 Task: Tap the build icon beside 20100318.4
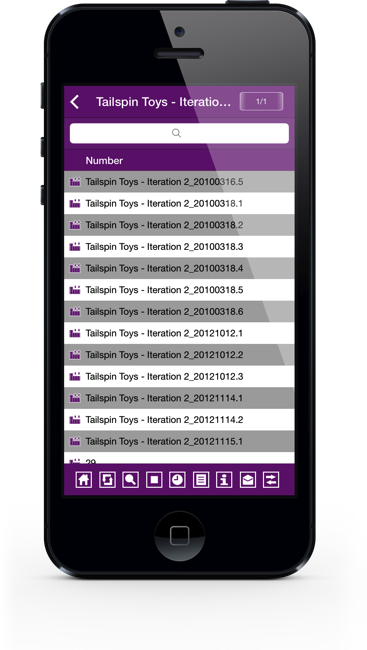75,268
